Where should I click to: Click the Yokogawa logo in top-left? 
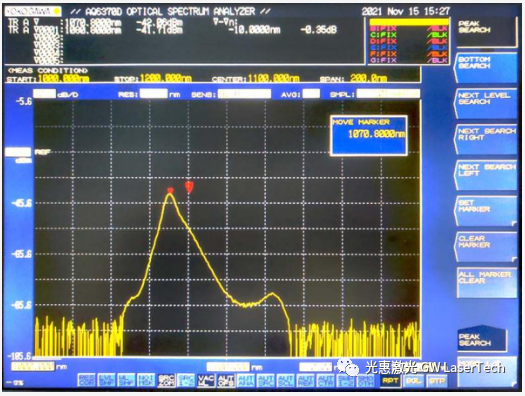(x=33, y=12)
